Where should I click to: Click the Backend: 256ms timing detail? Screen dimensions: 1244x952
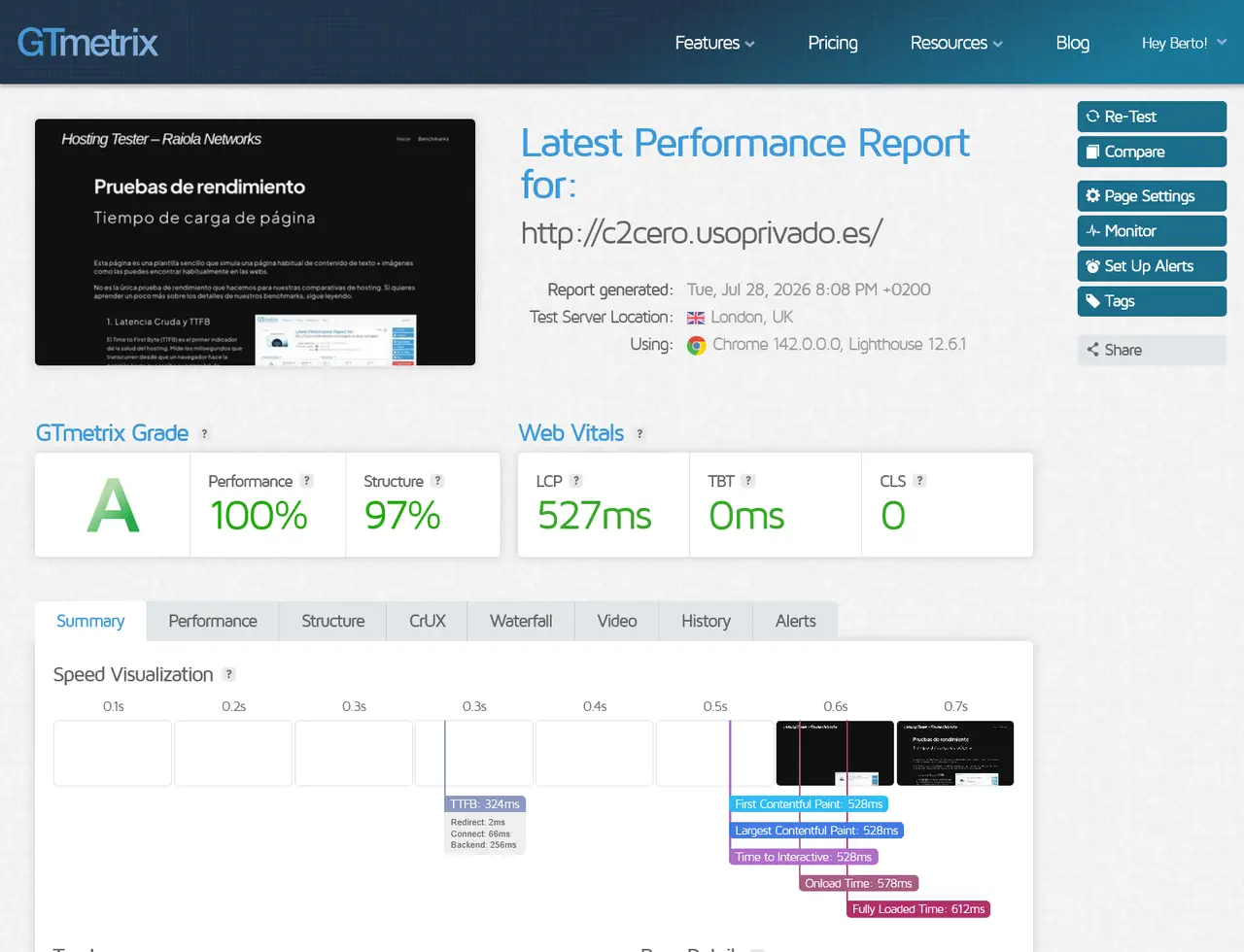click(484, 845)
